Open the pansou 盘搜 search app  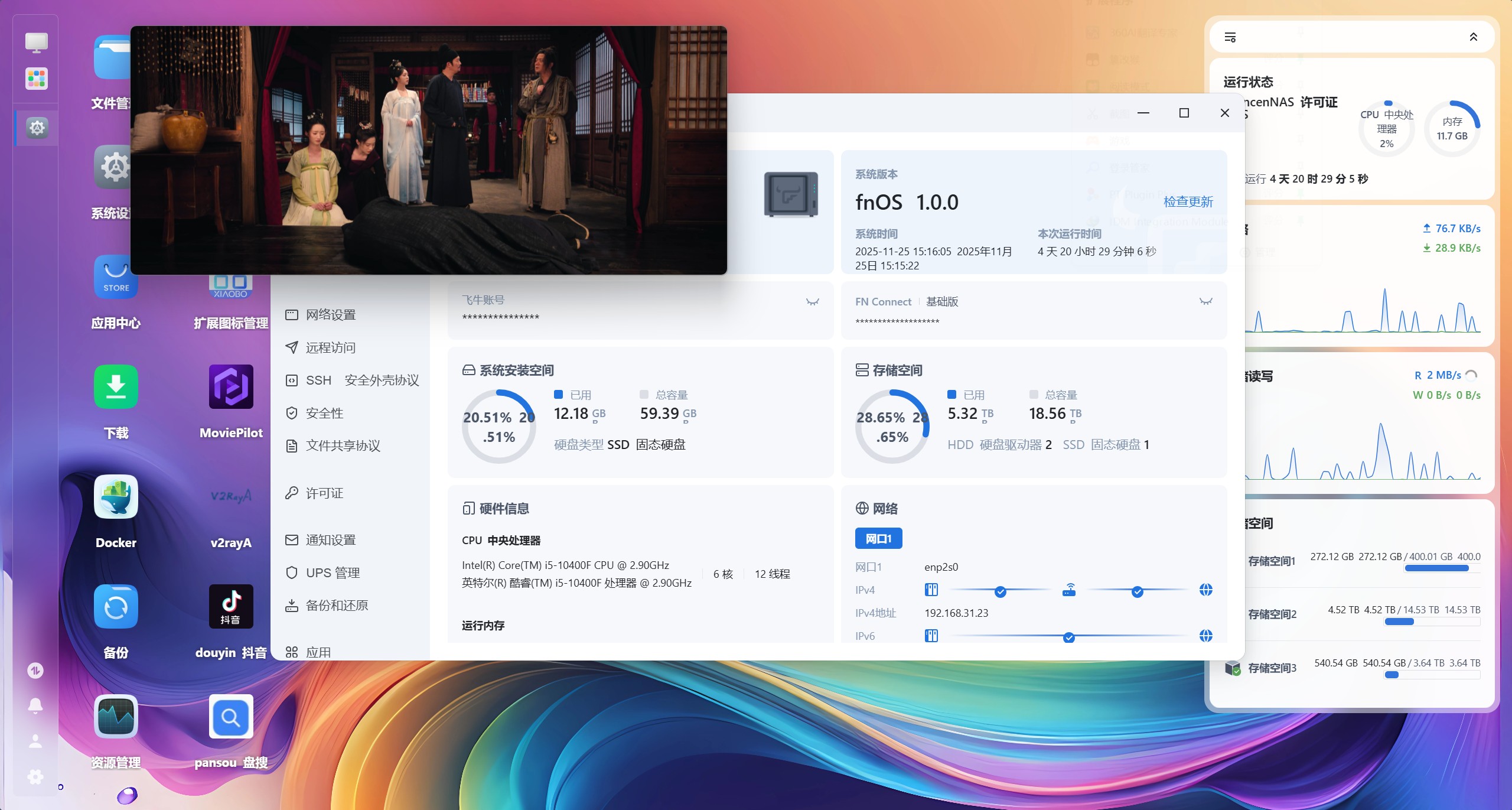(x=231, y=717)
